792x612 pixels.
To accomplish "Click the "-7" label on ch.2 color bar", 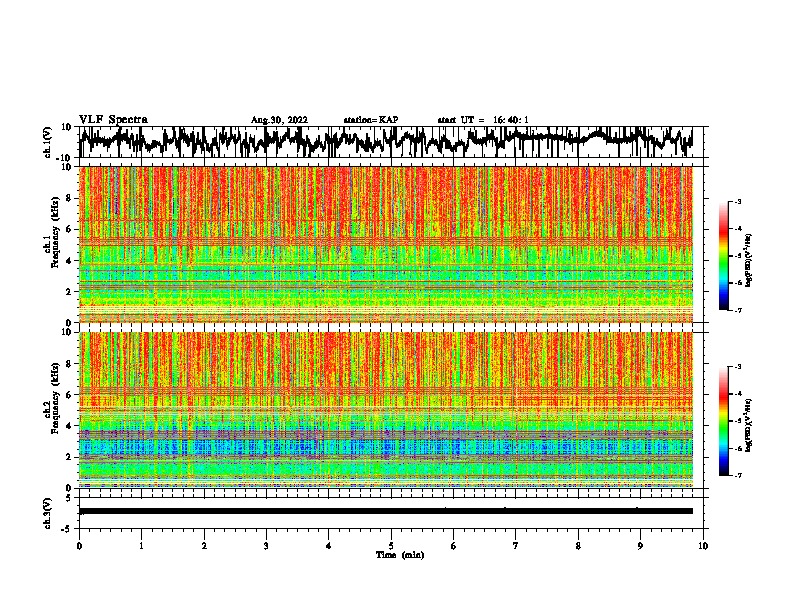I will point(738,476).
